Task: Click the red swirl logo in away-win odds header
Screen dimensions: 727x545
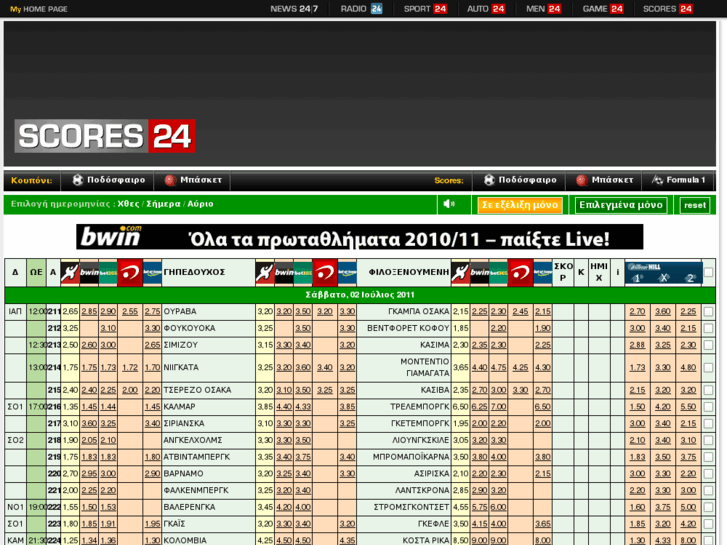Action: [520, 272]
